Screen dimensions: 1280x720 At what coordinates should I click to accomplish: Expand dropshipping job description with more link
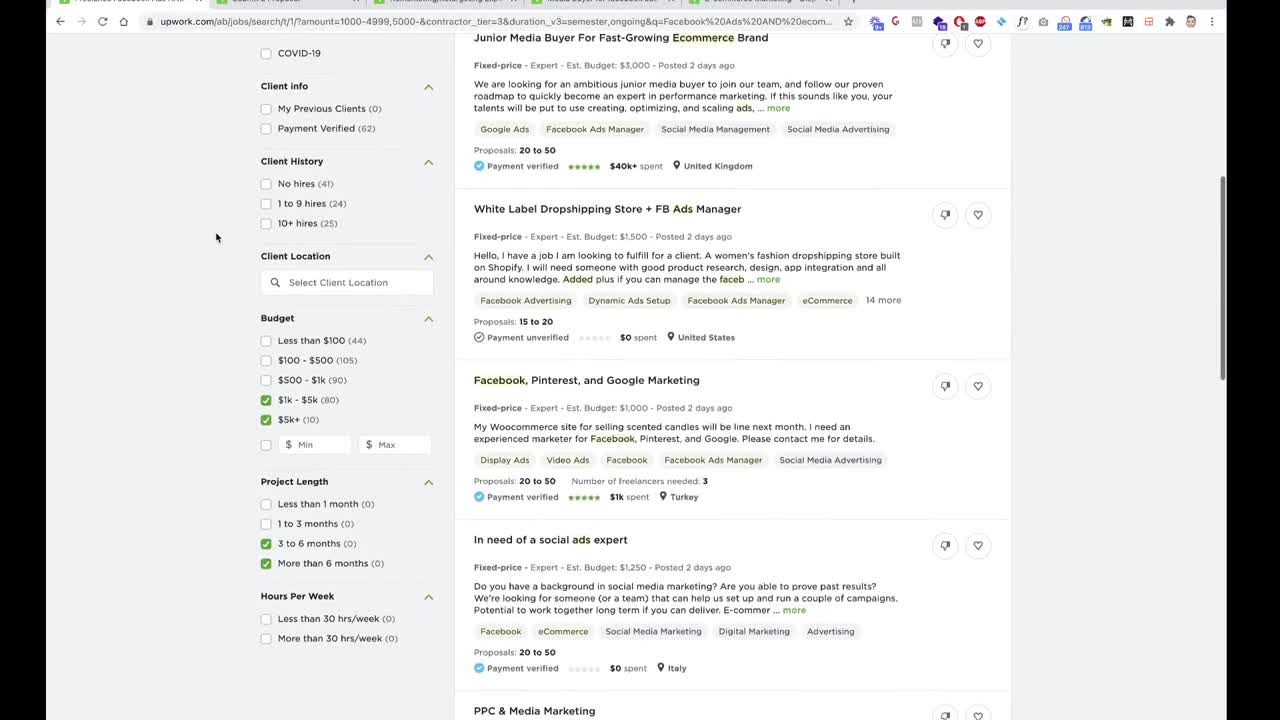pyautogui.click(x=768, y=279)
